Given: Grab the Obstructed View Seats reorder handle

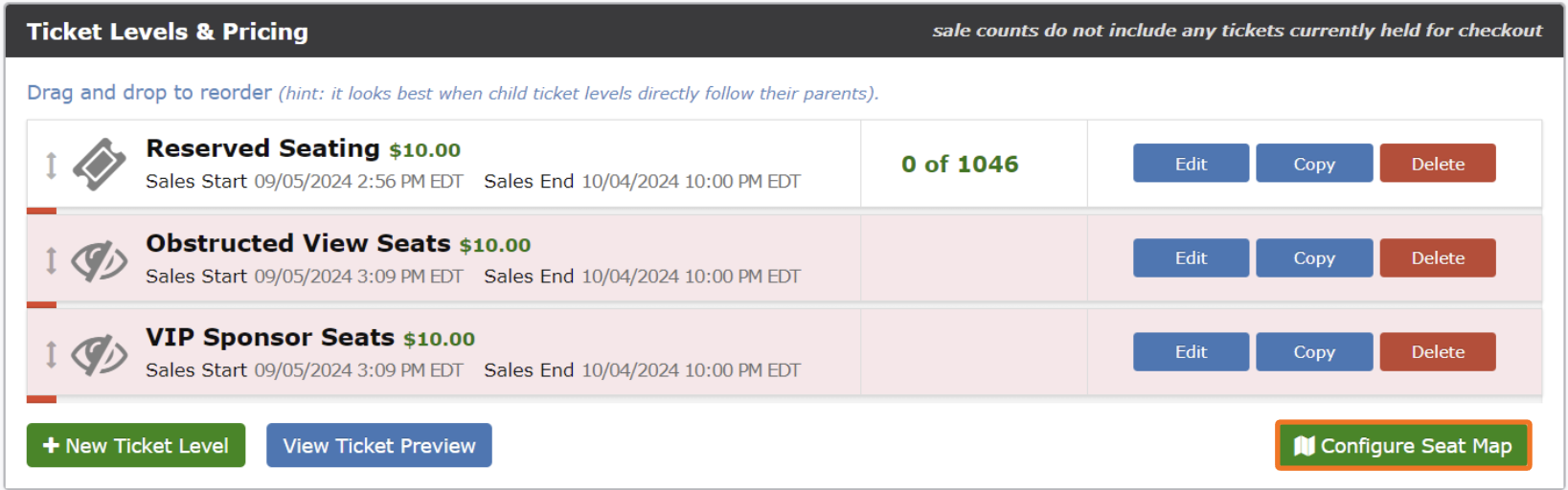Looking at the screenshot, I should point(52,259).
